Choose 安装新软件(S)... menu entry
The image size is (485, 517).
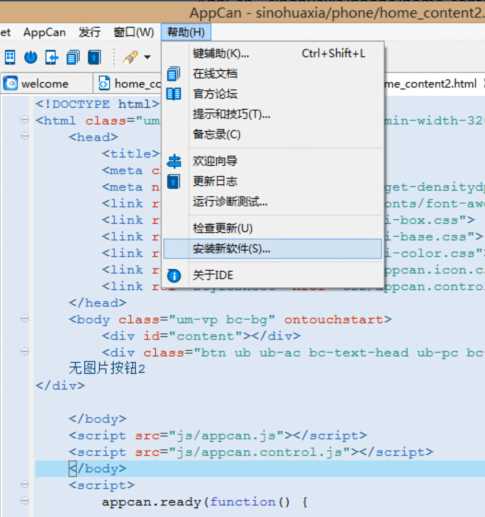[x=272, y=249]
